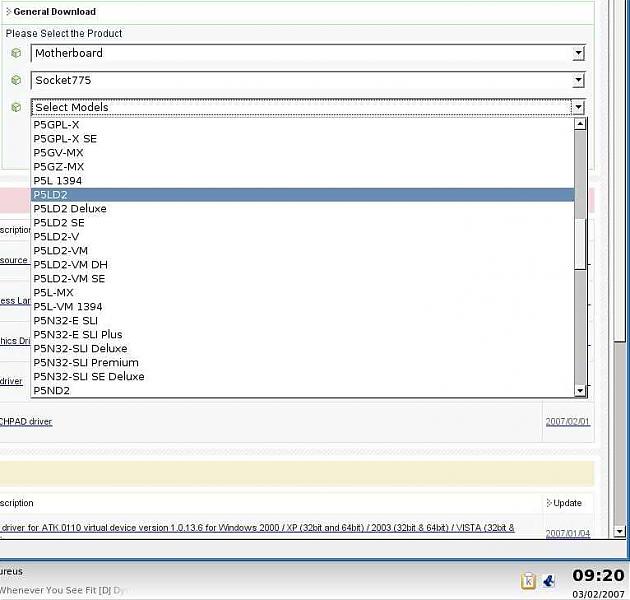Select the P5LD2-VM DH entry

(x=70, y=265)
